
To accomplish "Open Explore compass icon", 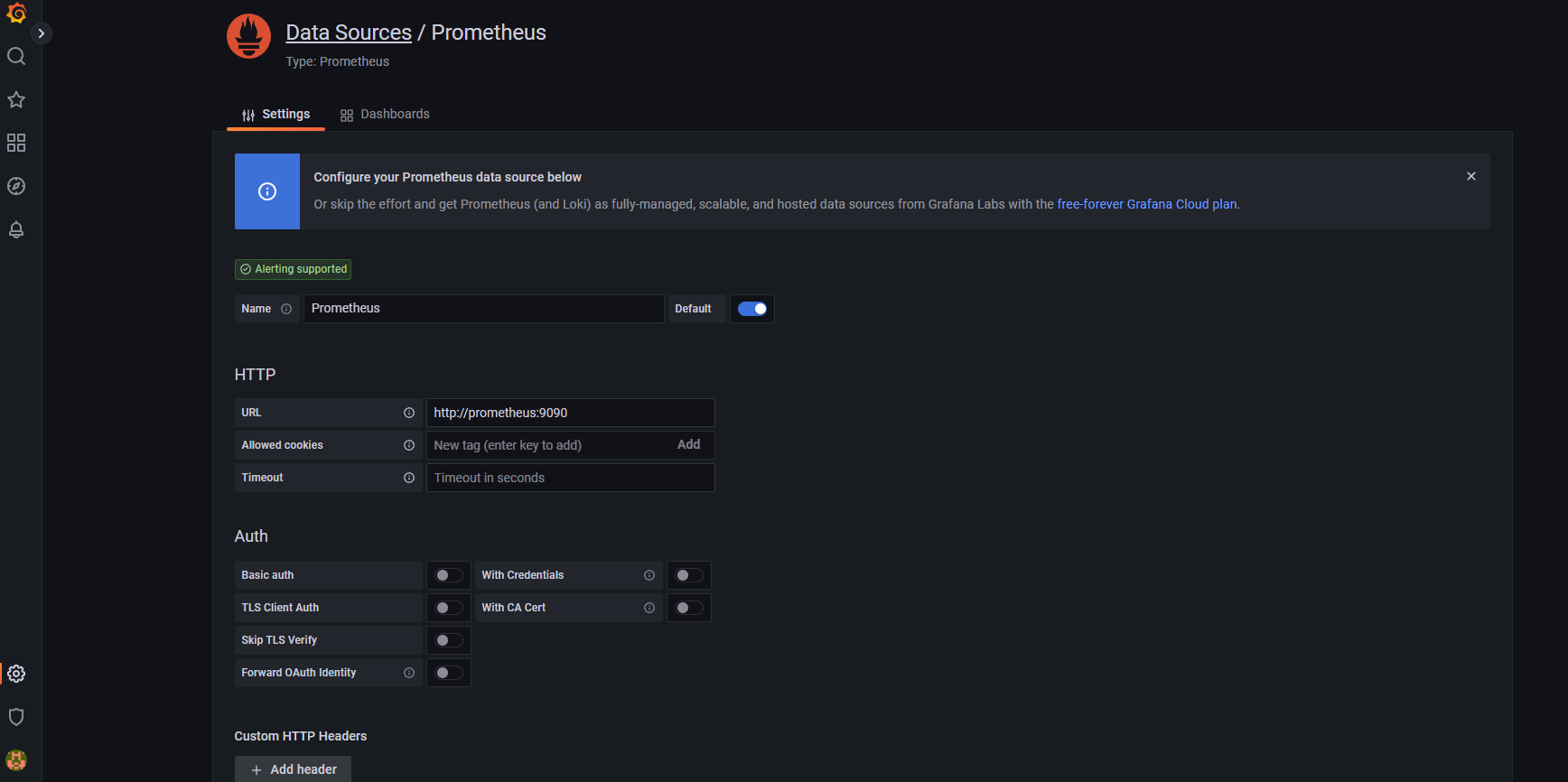I will pos(16,186).
